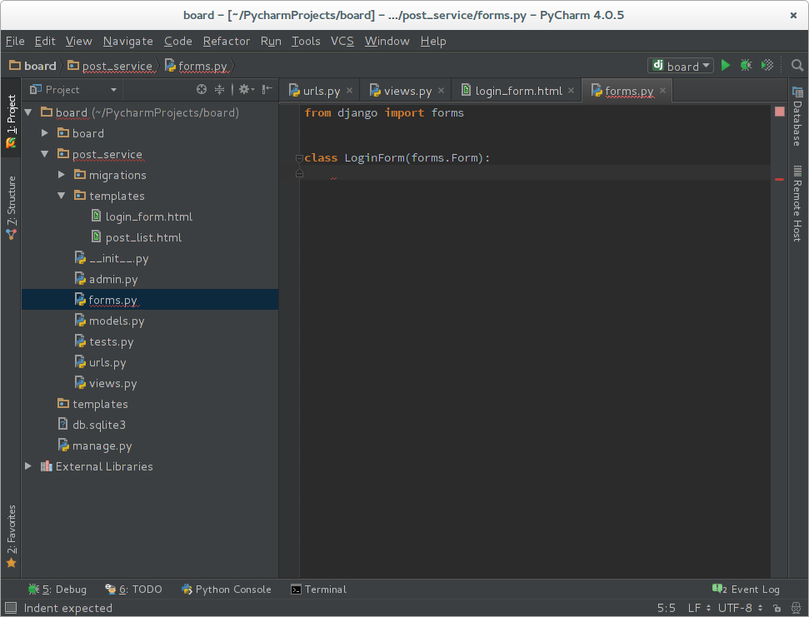
Task: Click cursor position 5:5 indicator
Action: coord(666,608)
